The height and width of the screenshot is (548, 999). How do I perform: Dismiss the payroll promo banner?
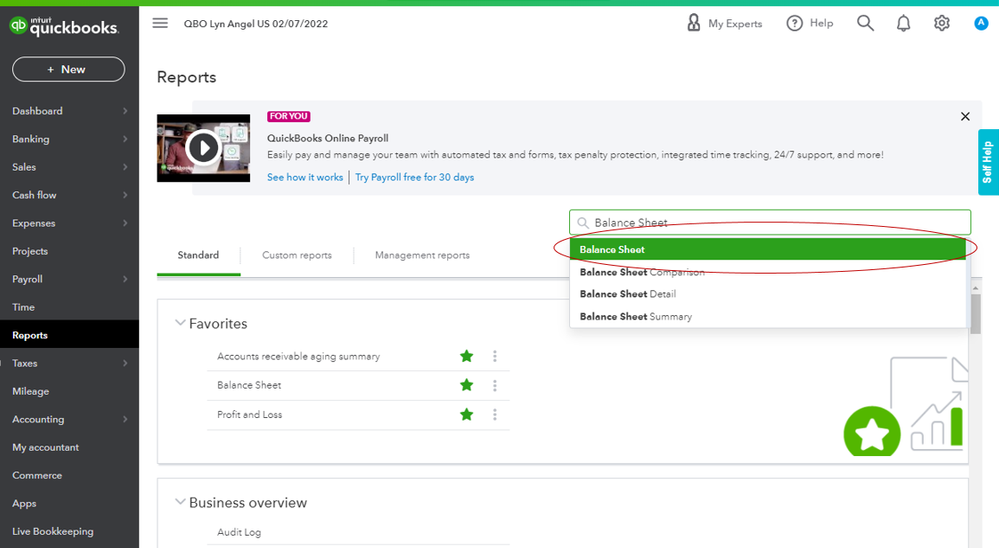(965, 116)
